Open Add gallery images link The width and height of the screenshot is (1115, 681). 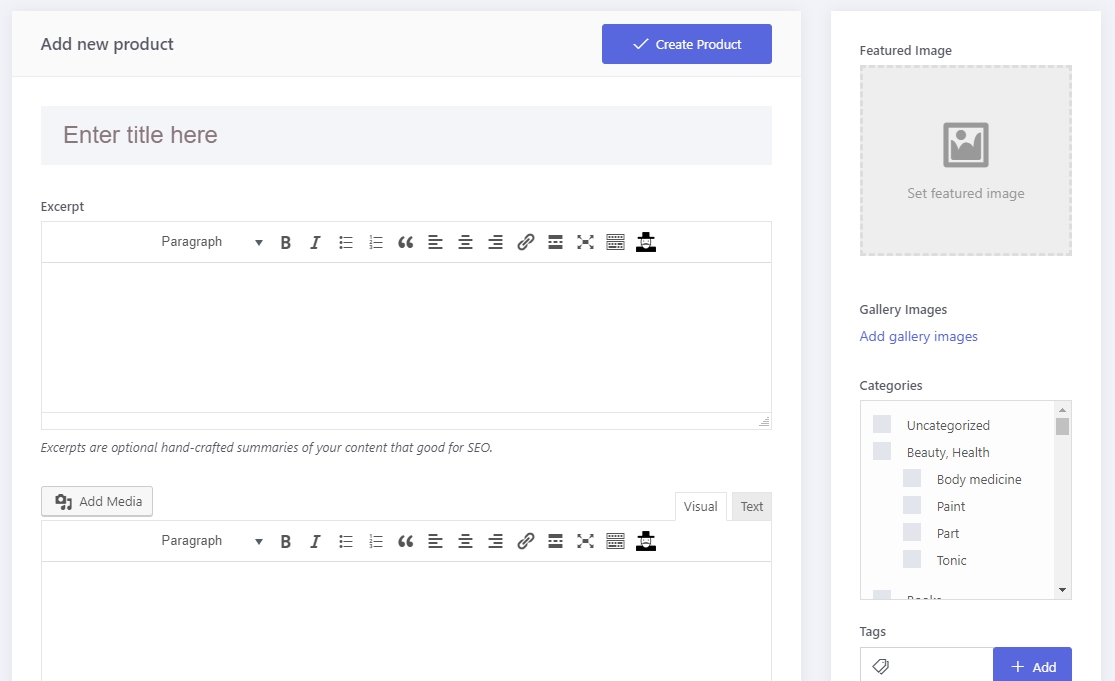point(919,337)
